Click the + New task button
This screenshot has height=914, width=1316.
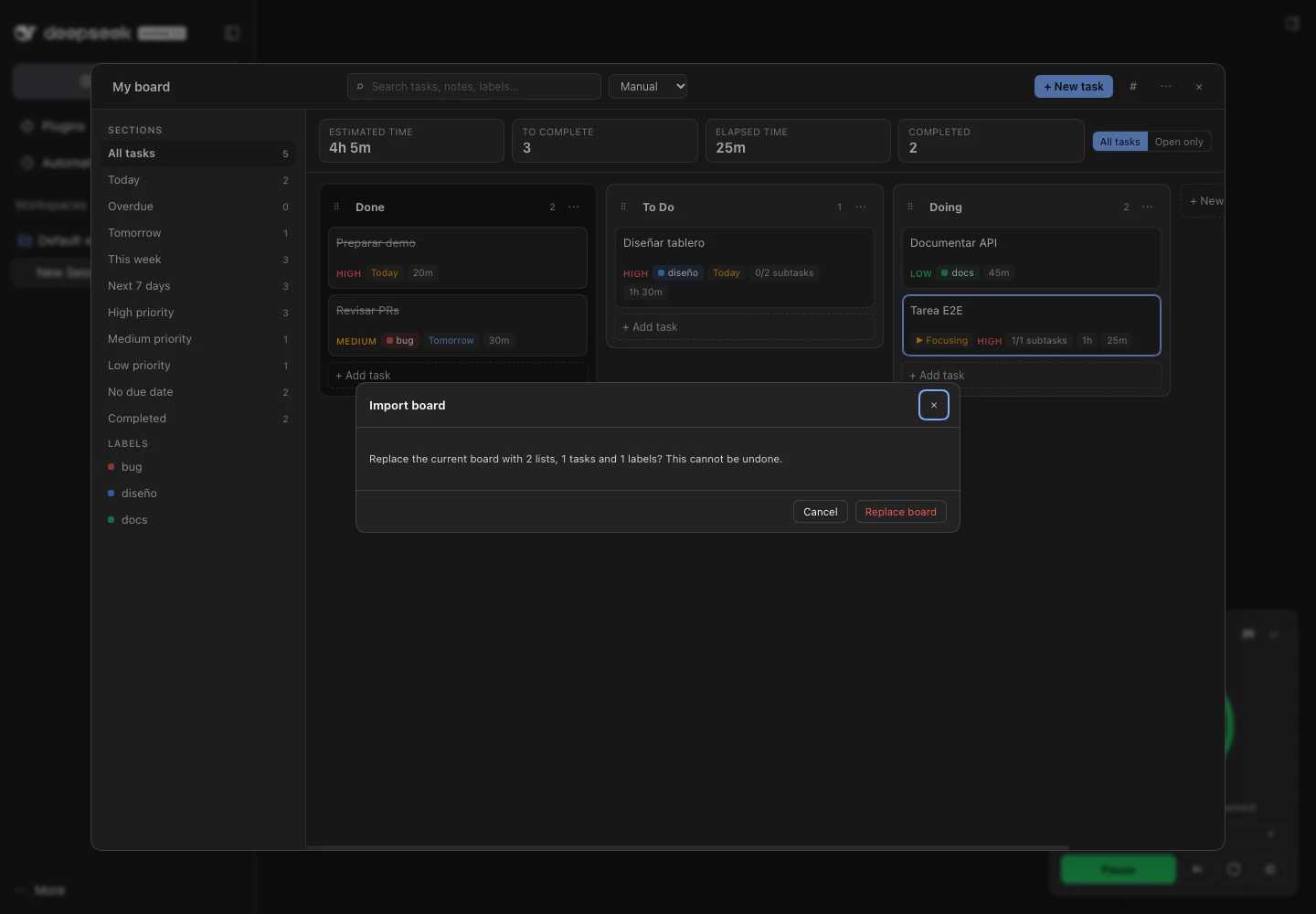[1074, 87]
